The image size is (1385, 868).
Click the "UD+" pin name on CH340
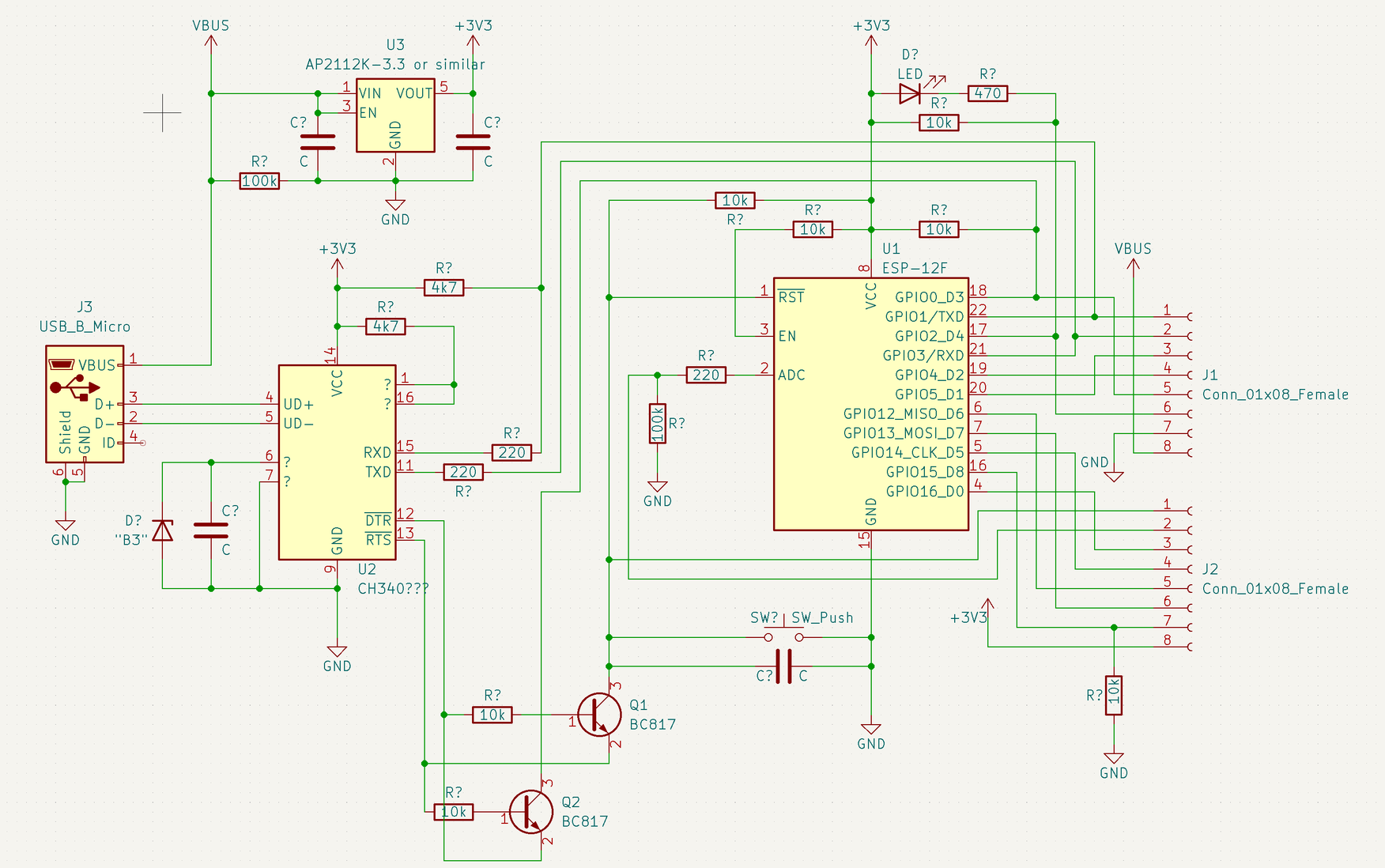click(299, 404)
